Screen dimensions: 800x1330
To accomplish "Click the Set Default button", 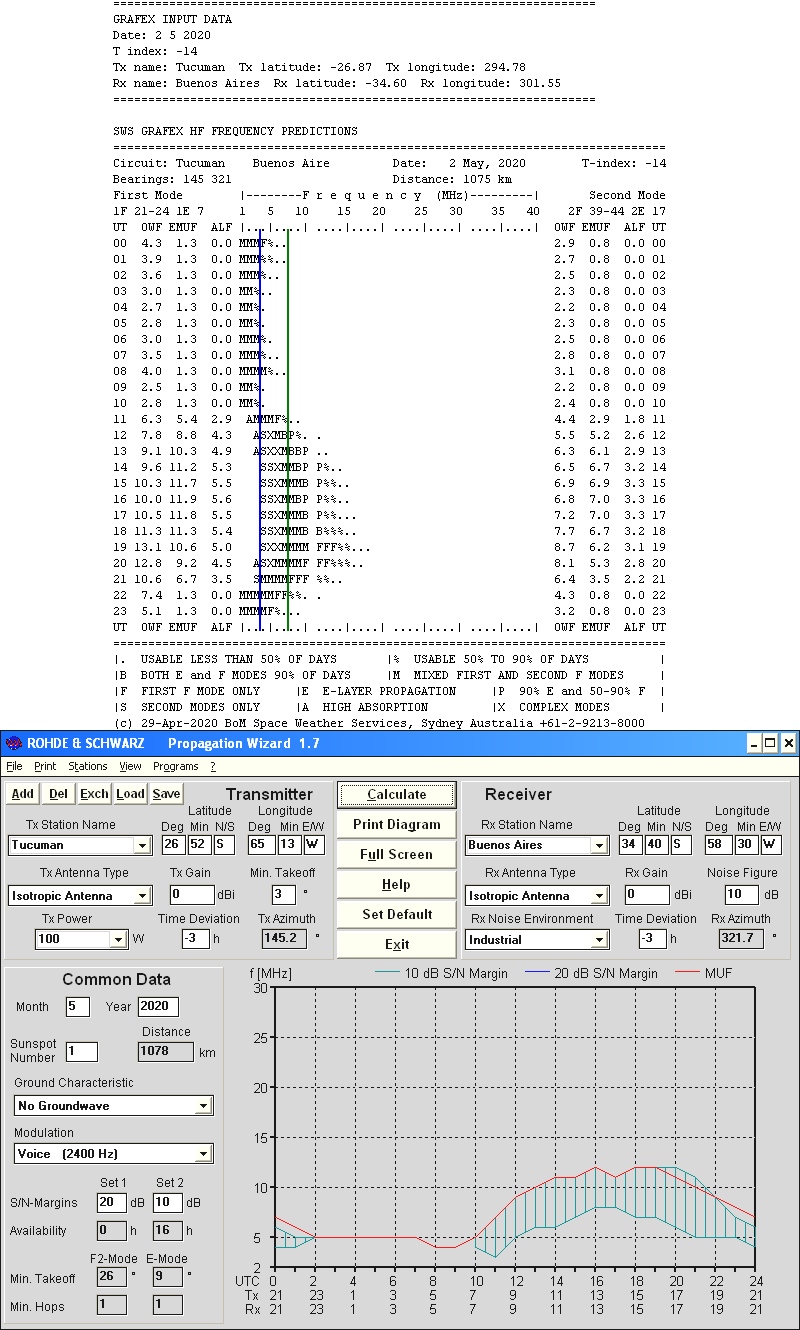I will click(396, 915).
